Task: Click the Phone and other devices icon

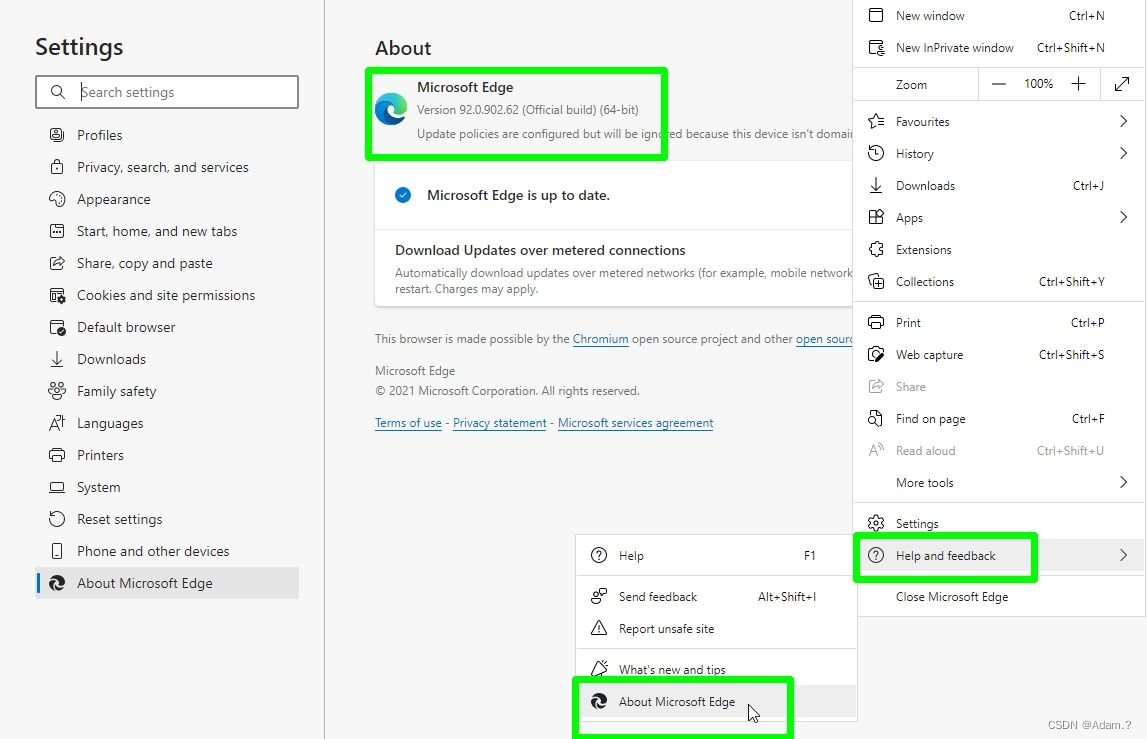Action: 57,551
